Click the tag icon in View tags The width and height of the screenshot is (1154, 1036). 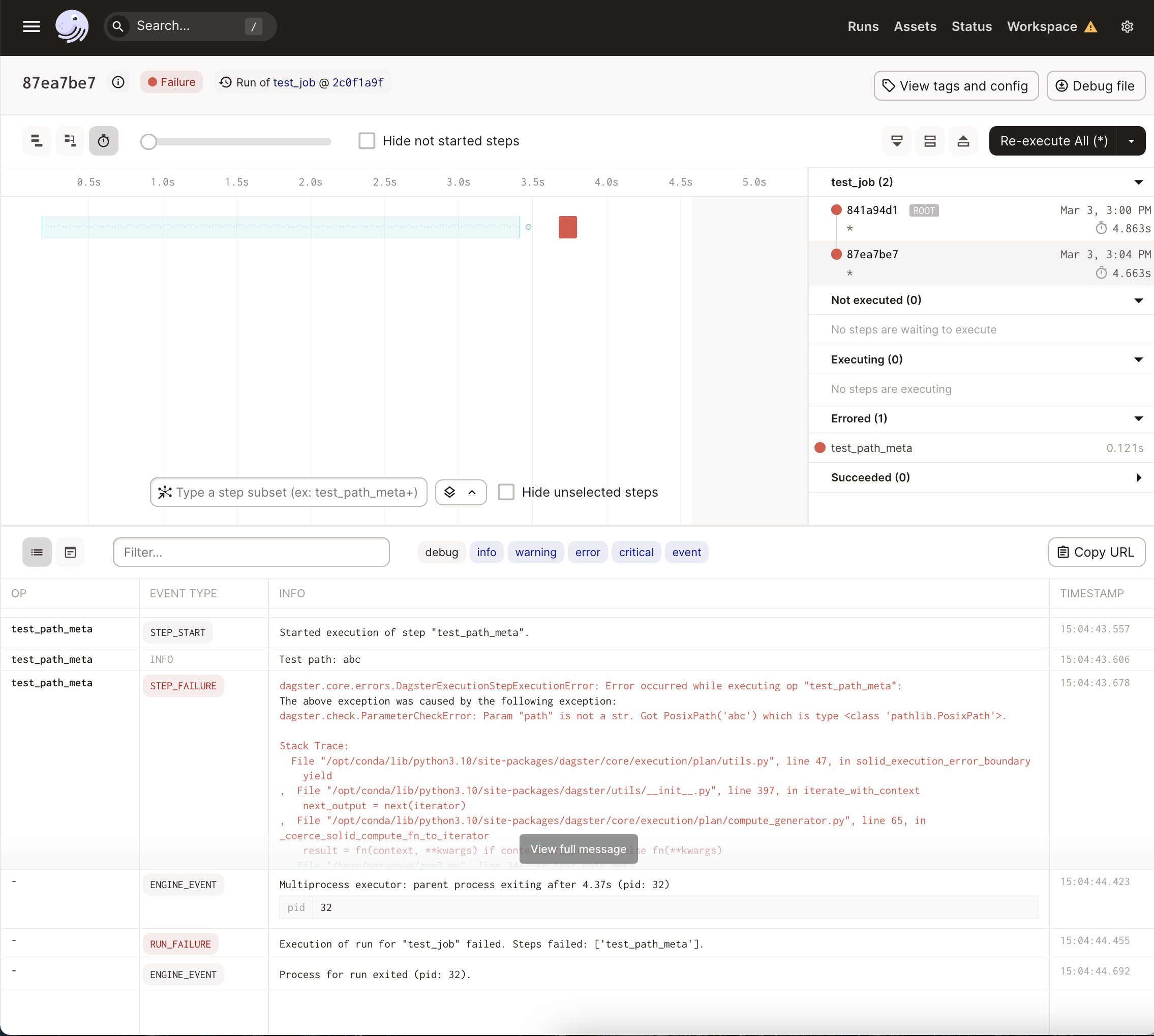[888, 86]
